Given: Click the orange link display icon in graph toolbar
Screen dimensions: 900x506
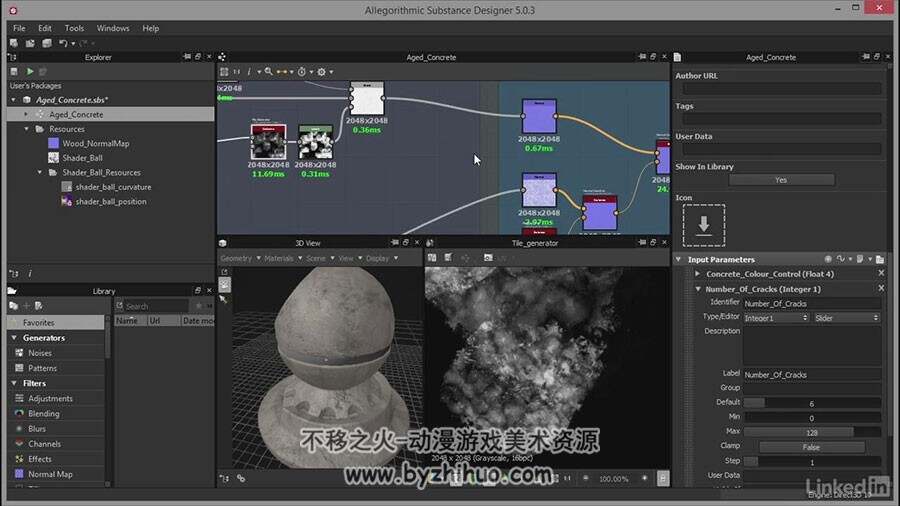Looking at the screenshot, I should 282,72.
